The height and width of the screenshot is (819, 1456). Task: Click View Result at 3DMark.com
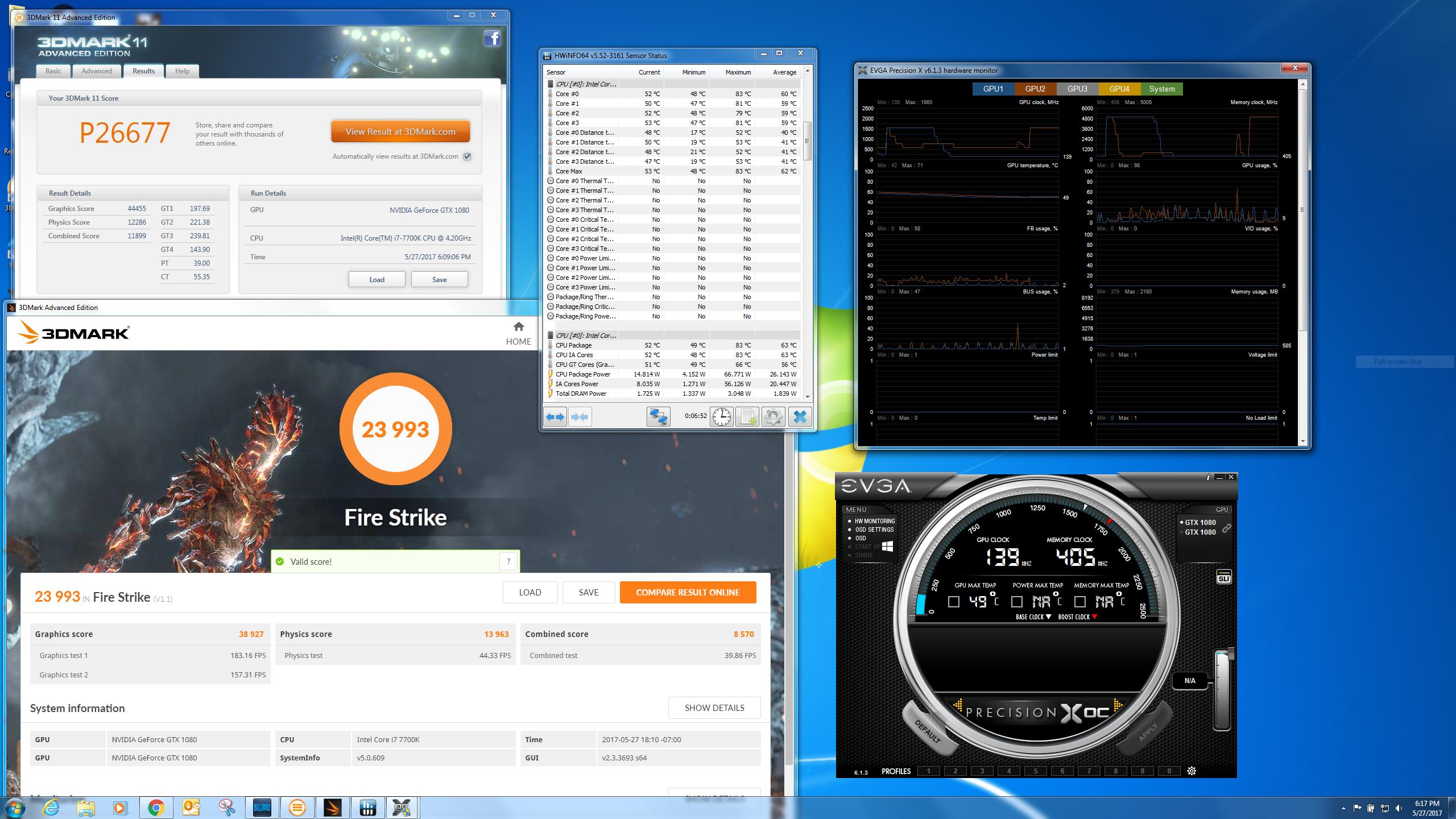click(400, 131)
